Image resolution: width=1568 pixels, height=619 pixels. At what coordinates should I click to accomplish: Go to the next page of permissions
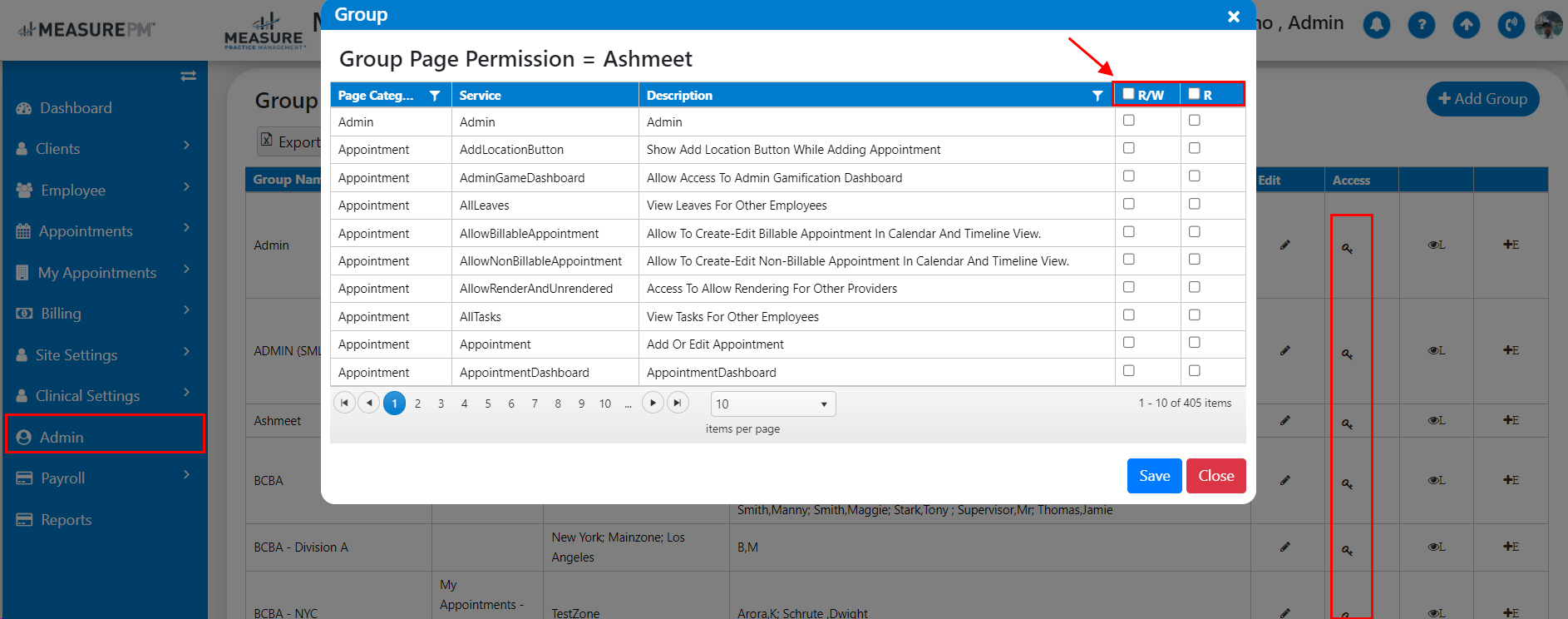click(x=653, y=403)
